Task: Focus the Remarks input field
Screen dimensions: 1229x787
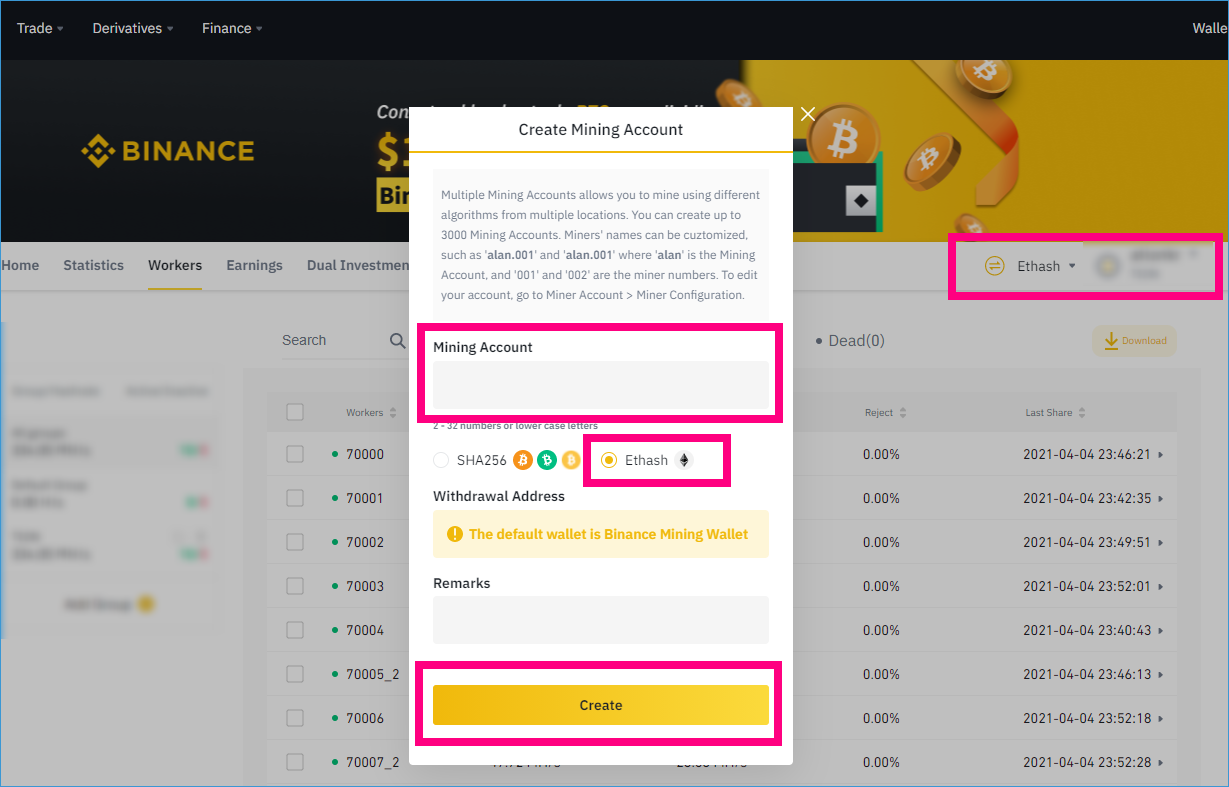Action: point(601,620)
